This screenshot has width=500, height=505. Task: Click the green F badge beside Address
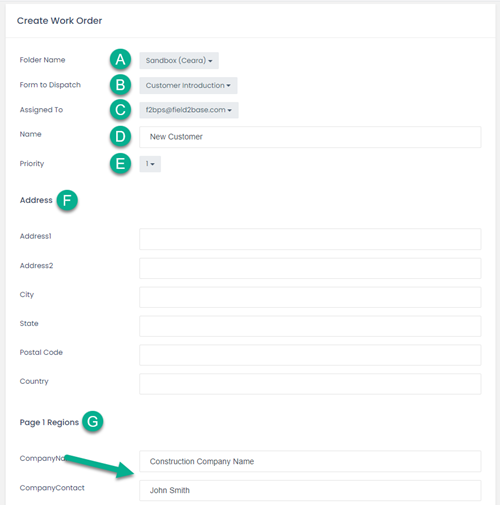[67, 200]
